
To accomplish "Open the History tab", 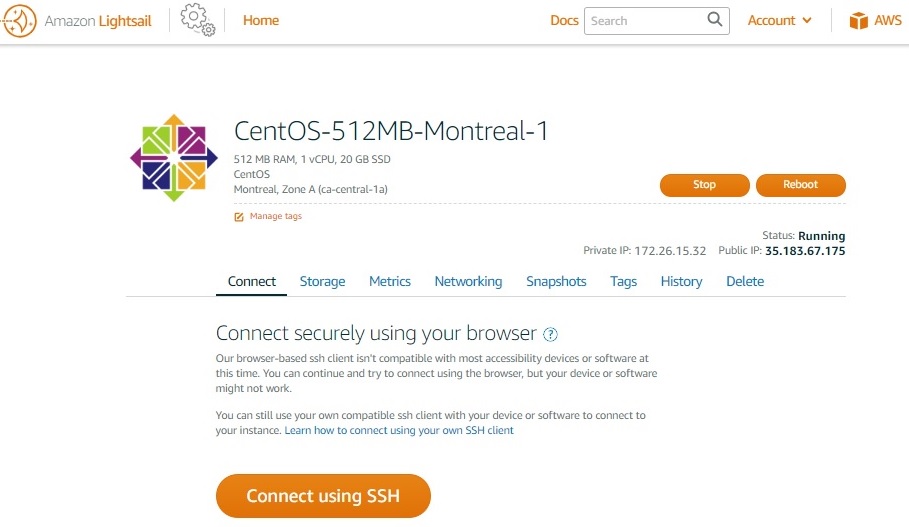I will click(x=681, y=282).
